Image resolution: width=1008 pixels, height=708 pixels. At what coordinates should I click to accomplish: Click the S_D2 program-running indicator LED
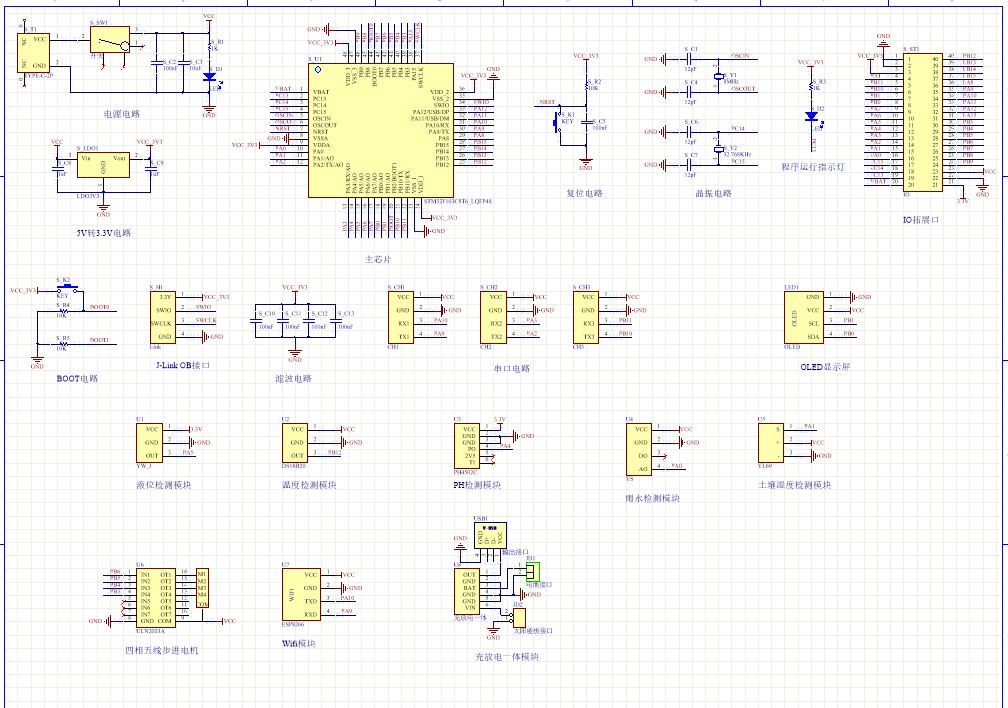pos(811,116)
